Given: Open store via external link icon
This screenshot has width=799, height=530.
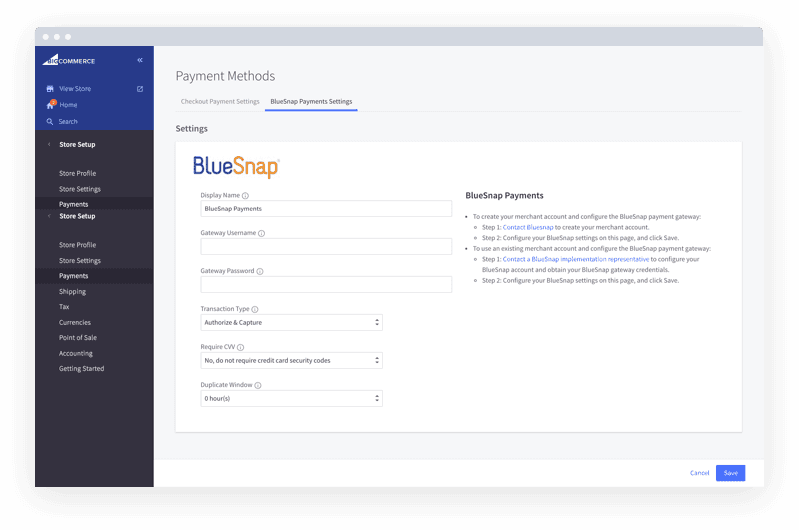Looking at the screenshot, I should (140, 89).
